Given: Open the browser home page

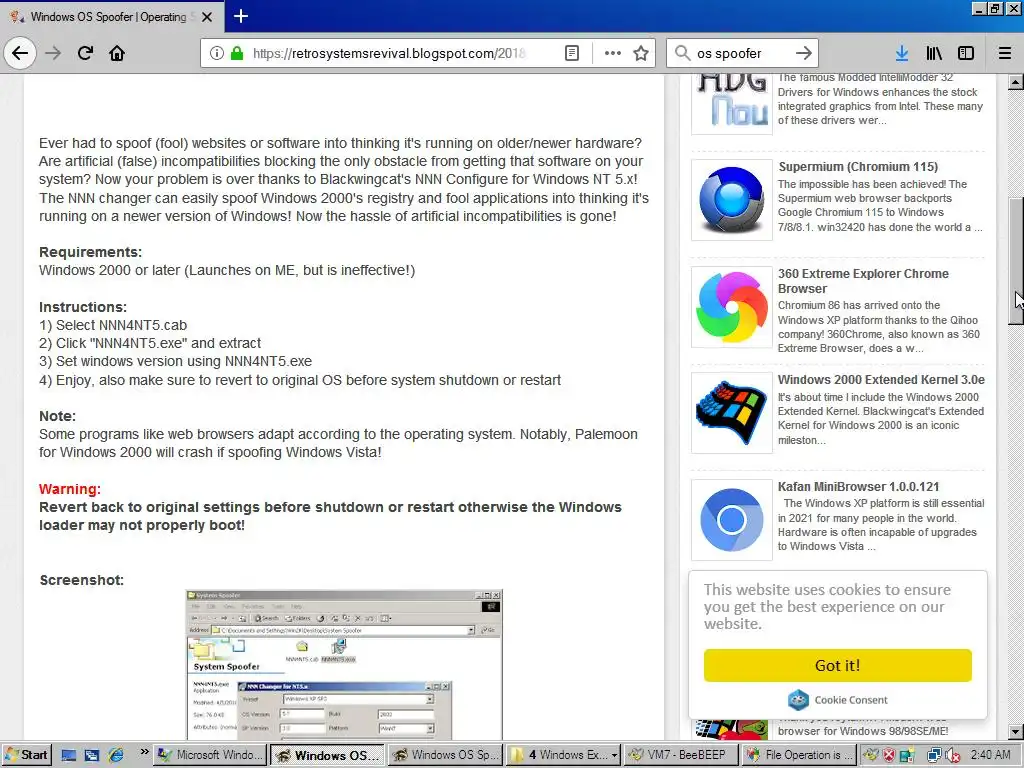Looking at the screenshot, I should (117, 53).
